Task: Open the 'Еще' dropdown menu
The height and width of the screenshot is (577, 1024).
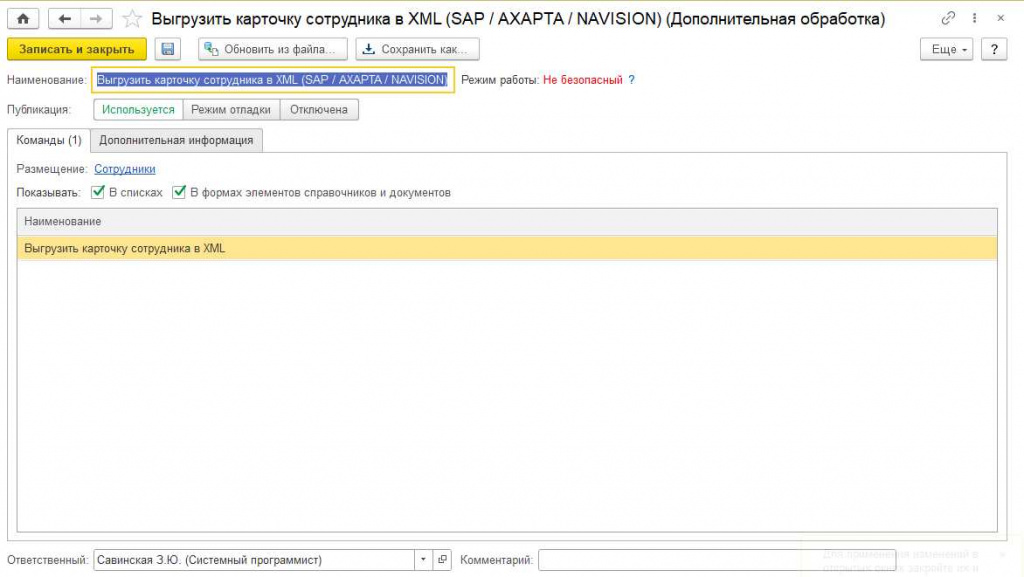Action: [x=946, y=49]
